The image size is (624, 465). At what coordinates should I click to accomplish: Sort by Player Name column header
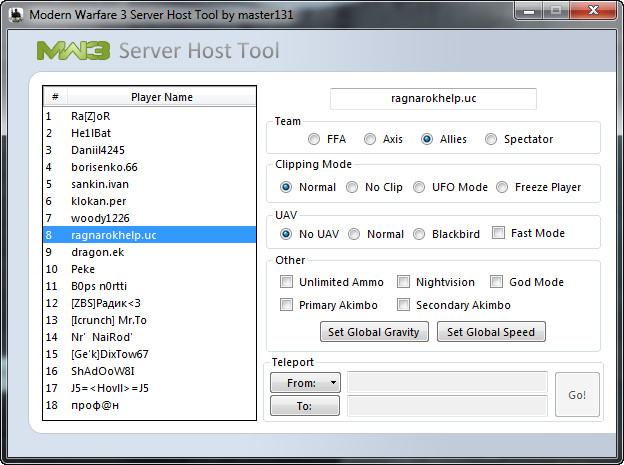162,97
